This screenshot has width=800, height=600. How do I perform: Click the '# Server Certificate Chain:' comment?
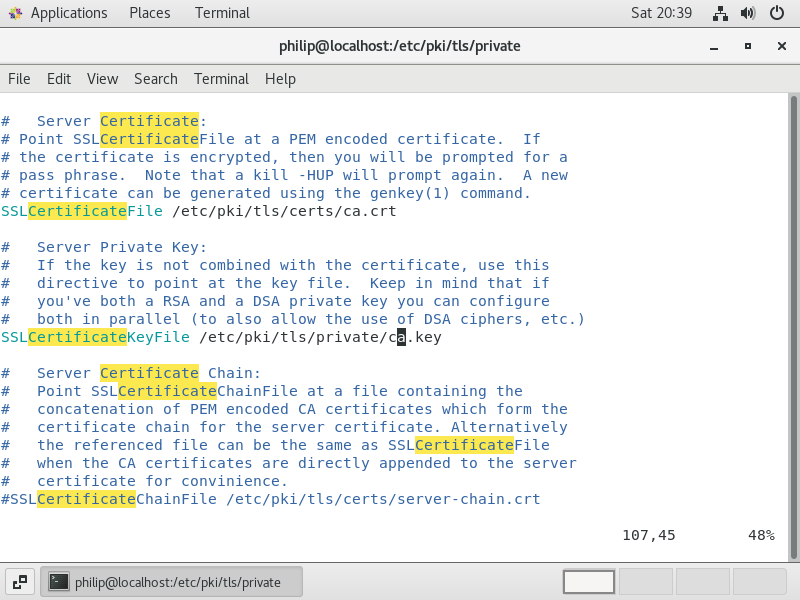point(131,373)
